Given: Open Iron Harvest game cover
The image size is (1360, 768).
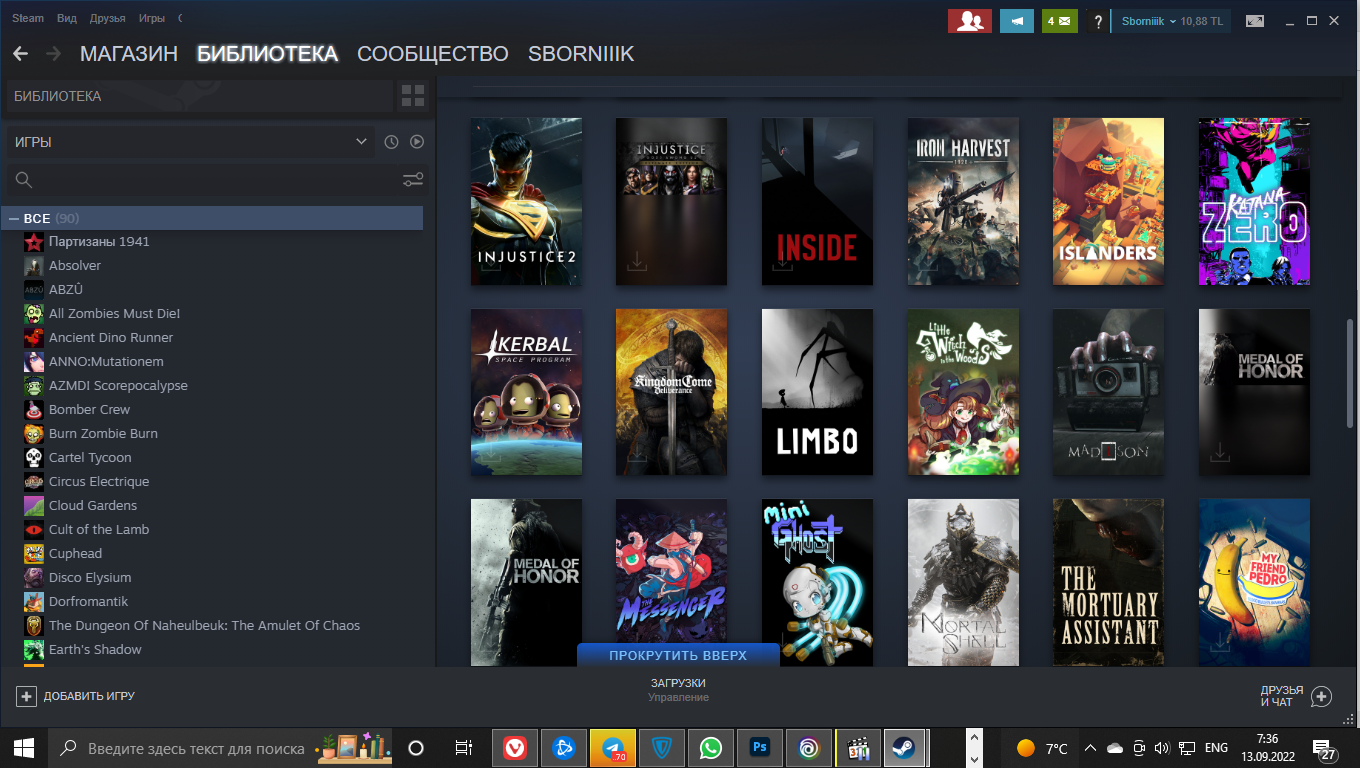Looking at the screenshot, I should (x=963, y=201).
